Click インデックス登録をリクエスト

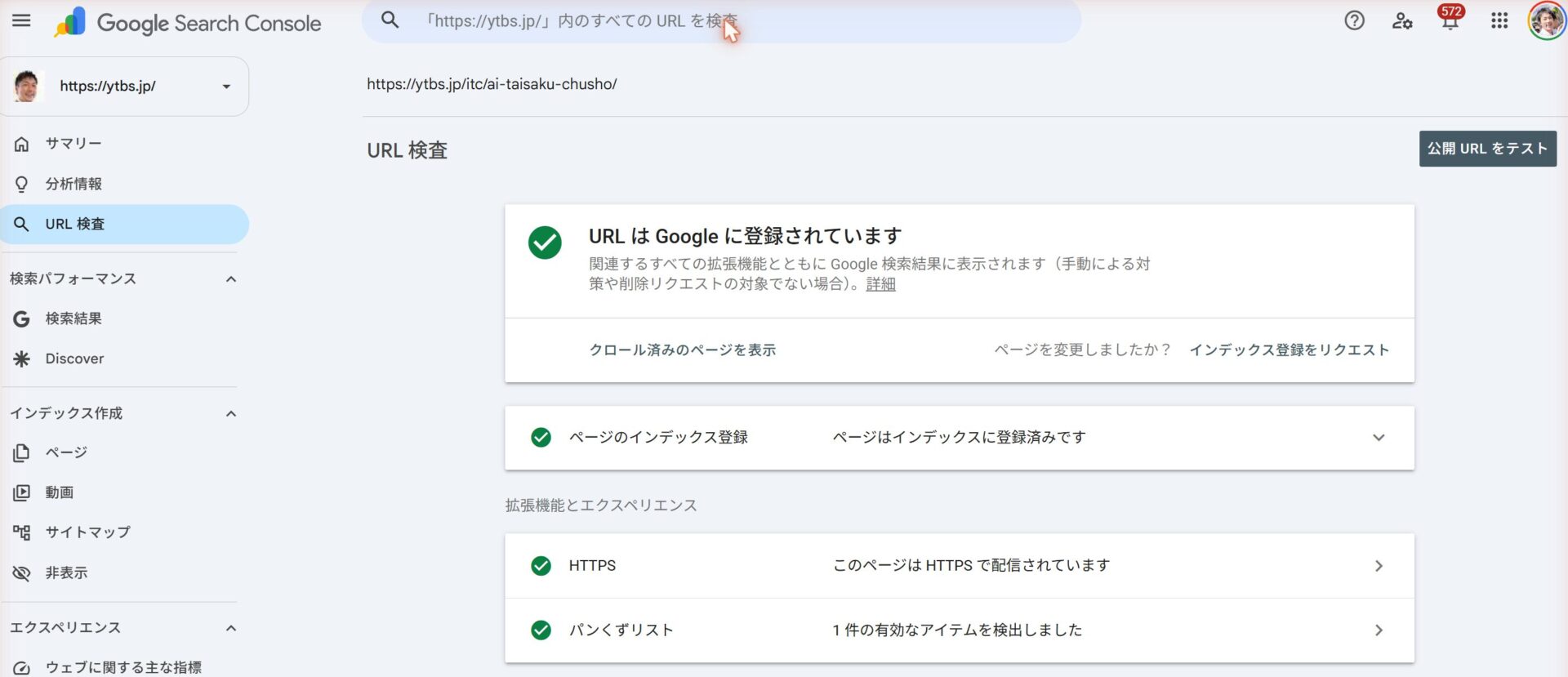[1289, 350]
